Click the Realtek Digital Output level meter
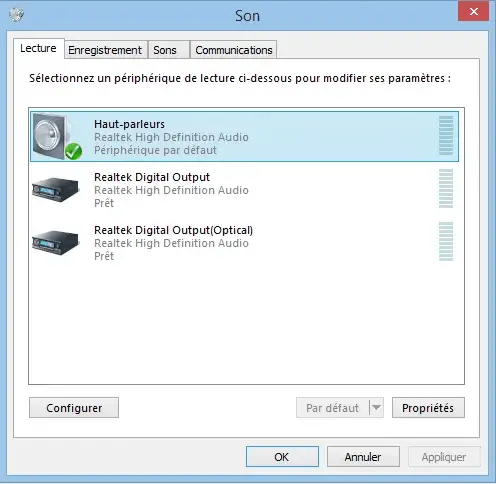The image size is (496, 484). coord(446,188)
